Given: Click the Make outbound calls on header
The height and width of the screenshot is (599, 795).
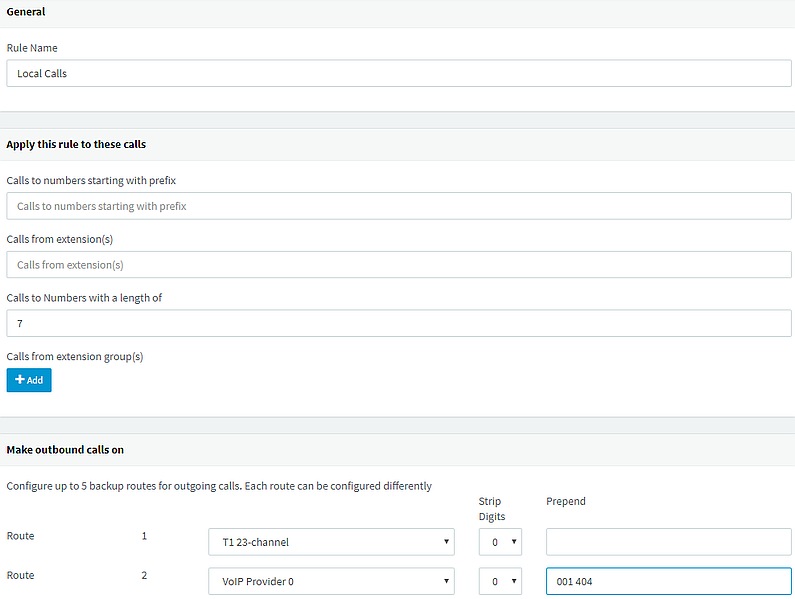Looking at the screenshot, I should [x=65, y=450].
